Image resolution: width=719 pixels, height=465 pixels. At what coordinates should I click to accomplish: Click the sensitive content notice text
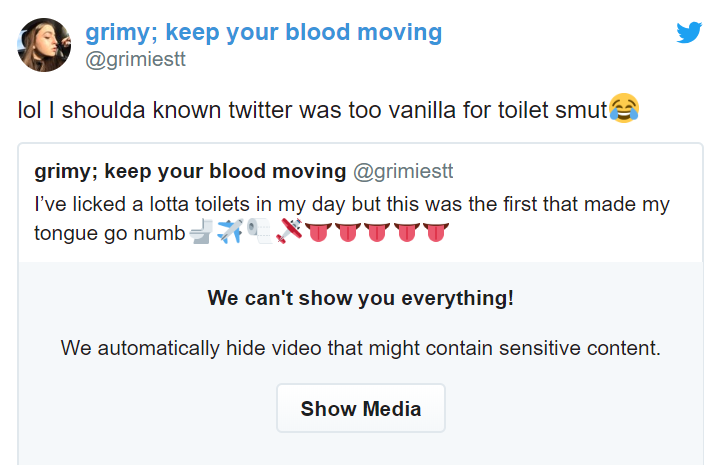pos(361,348)
